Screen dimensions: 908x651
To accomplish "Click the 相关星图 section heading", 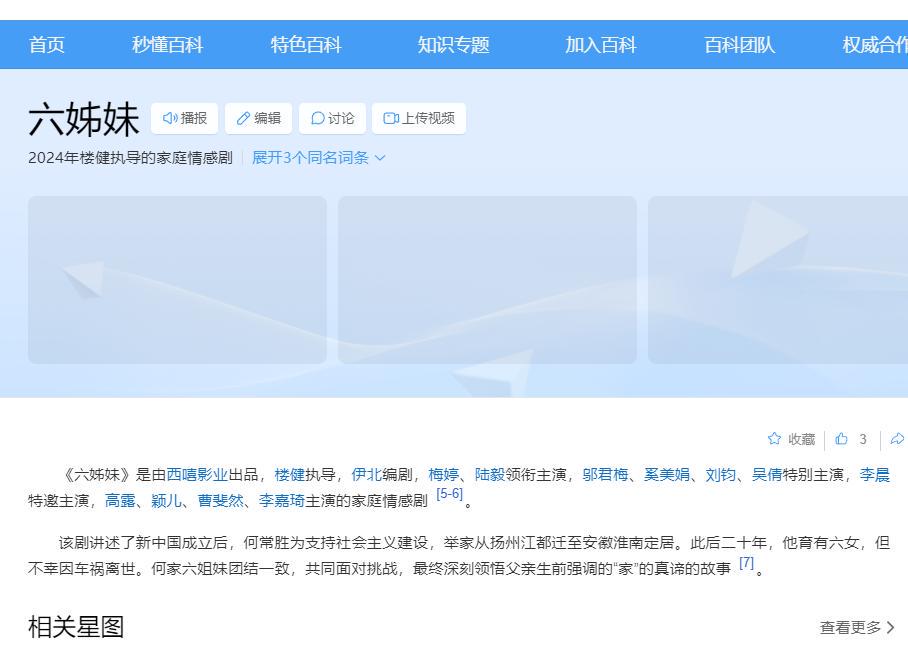I will point(76,627).
